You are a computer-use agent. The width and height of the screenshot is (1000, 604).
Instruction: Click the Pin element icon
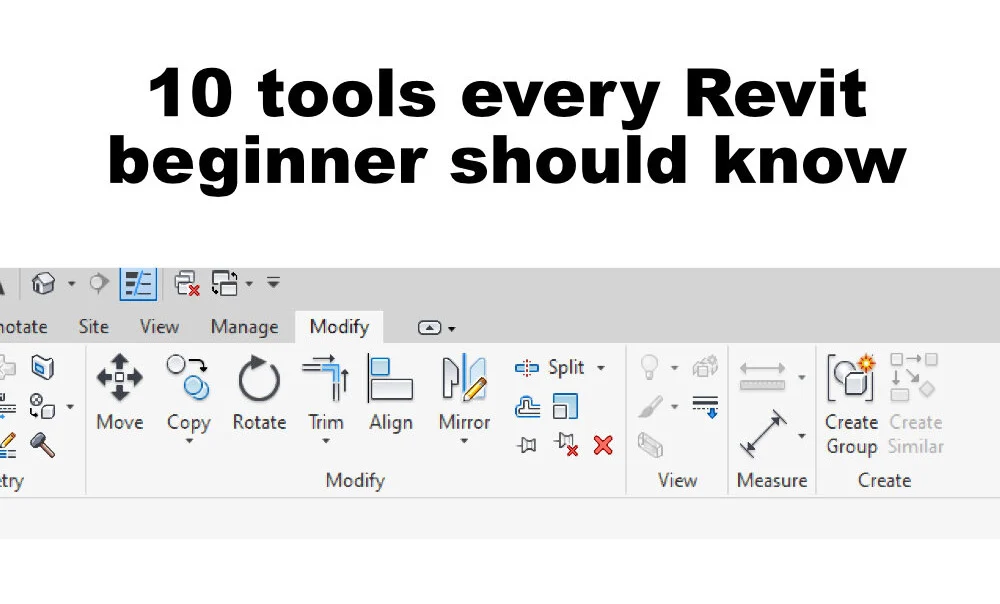coord(527,445)
